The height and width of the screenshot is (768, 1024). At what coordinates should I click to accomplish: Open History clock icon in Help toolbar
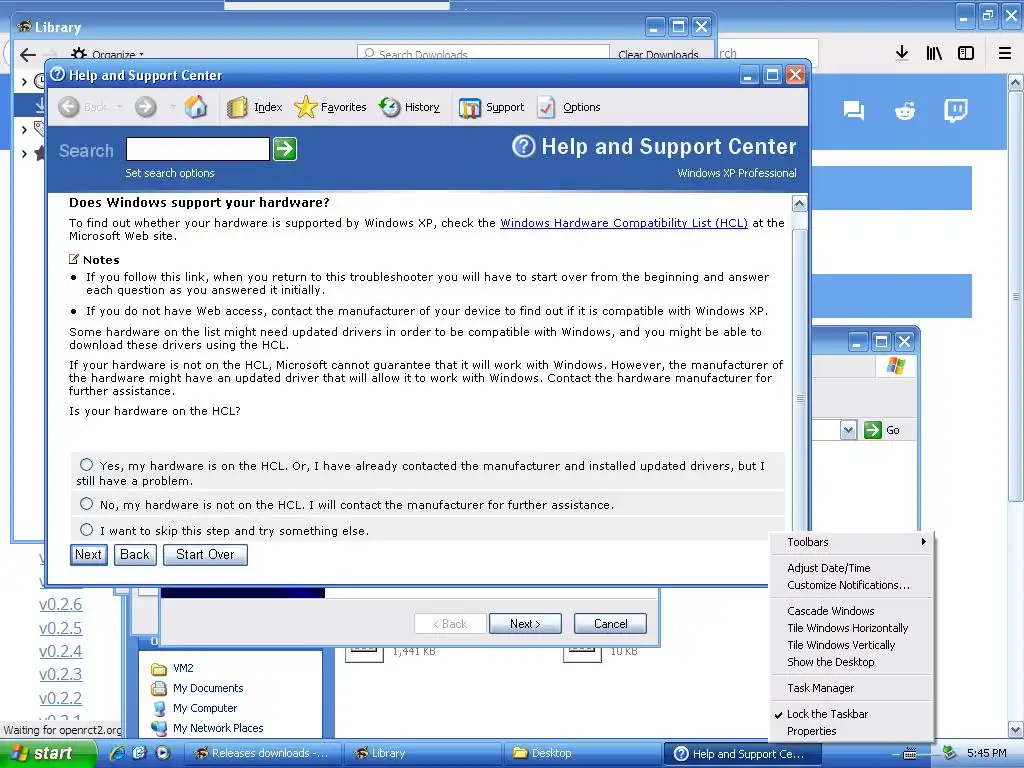point(390,107)
